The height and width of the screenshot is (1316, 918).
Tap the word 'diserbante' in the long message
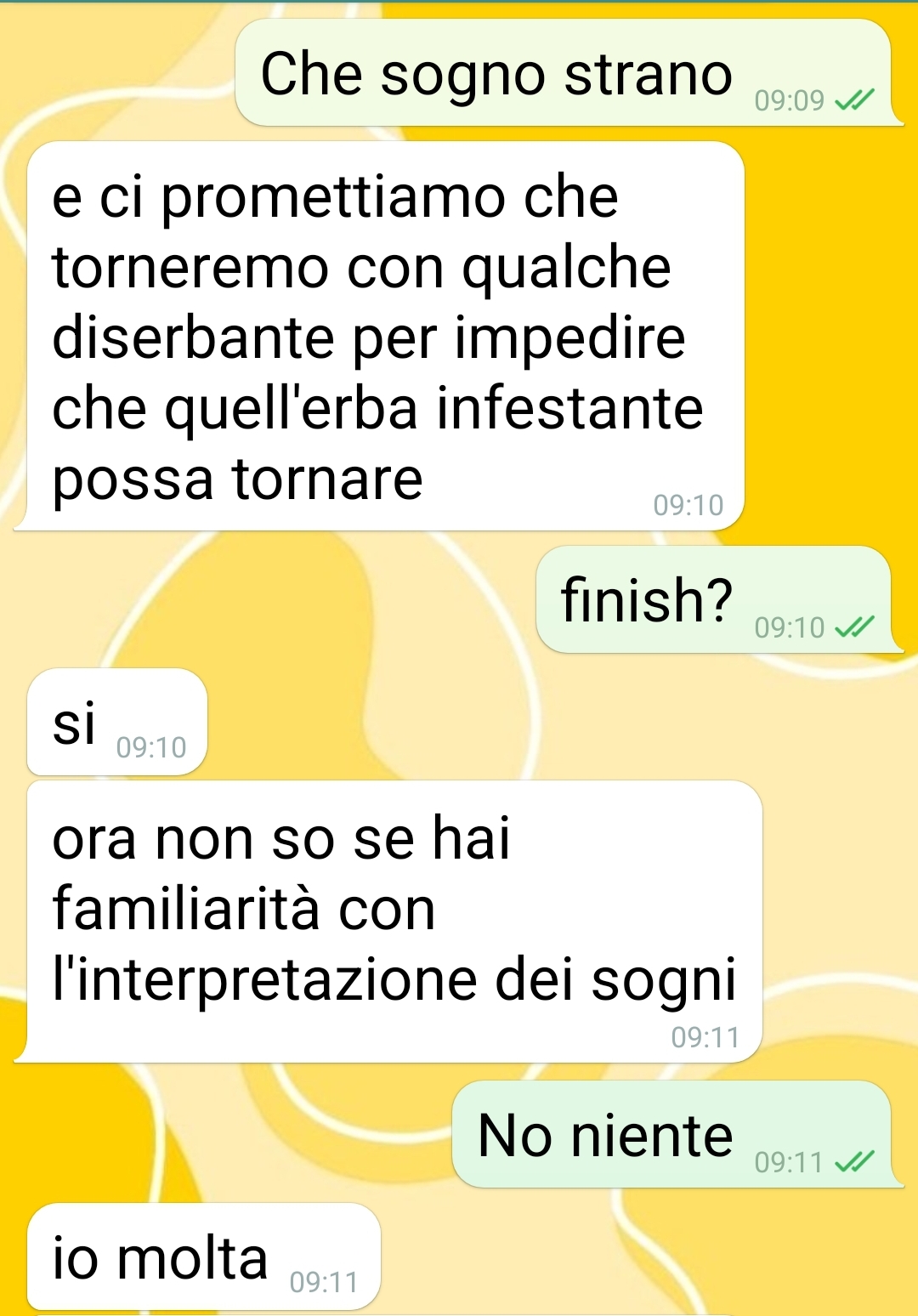coord(193,338)
